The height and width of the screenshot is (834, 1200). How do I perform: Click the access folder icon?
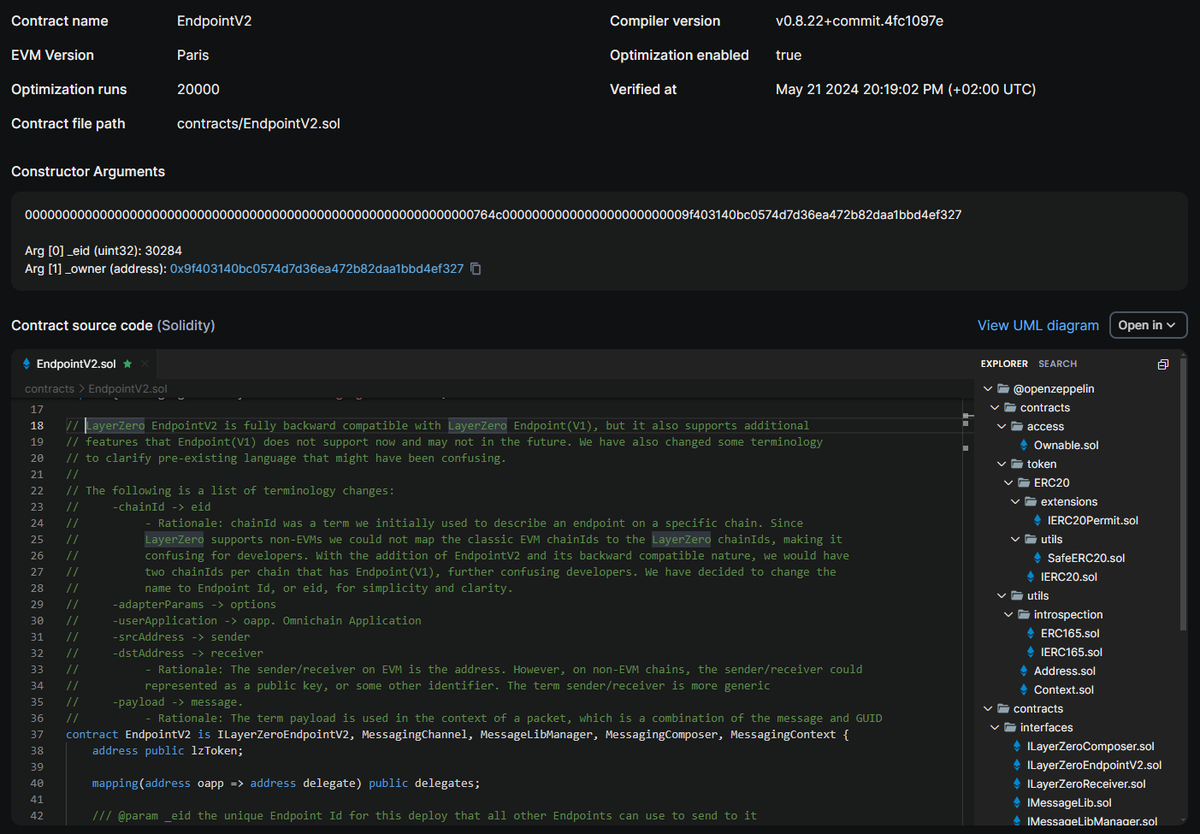tap(1017, 426)
